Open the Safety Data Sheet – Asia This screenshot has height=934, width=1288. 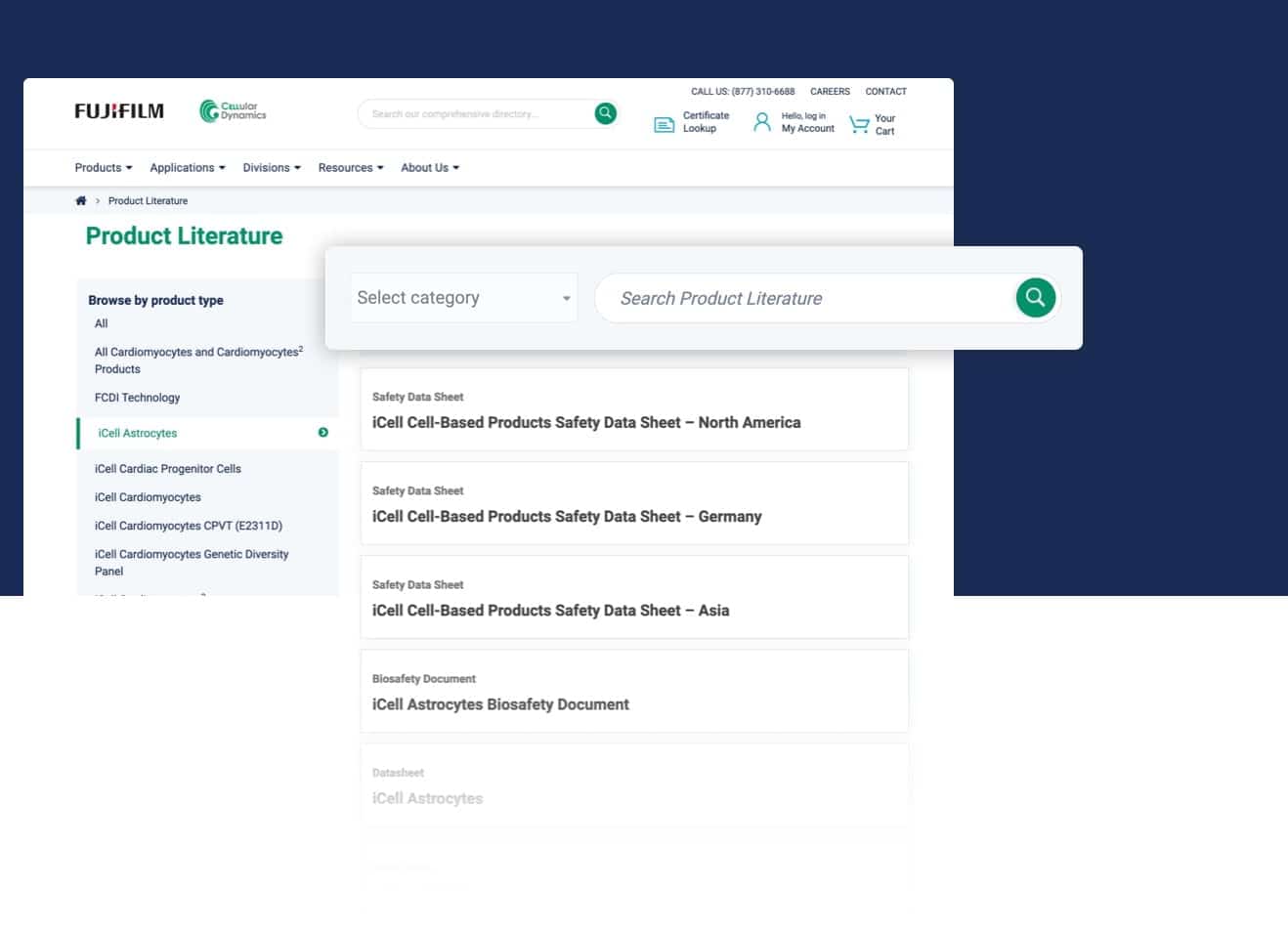[634, 597]
